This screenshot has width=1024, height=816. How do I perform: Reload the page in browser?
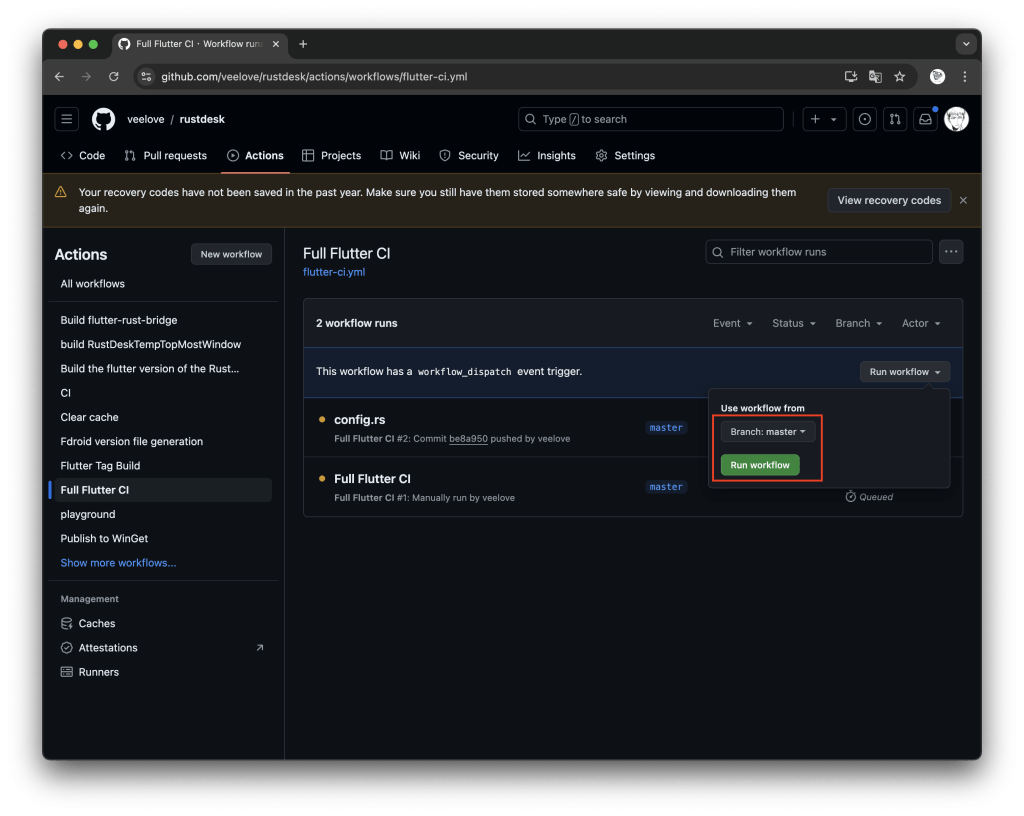[x=114, y=76]
